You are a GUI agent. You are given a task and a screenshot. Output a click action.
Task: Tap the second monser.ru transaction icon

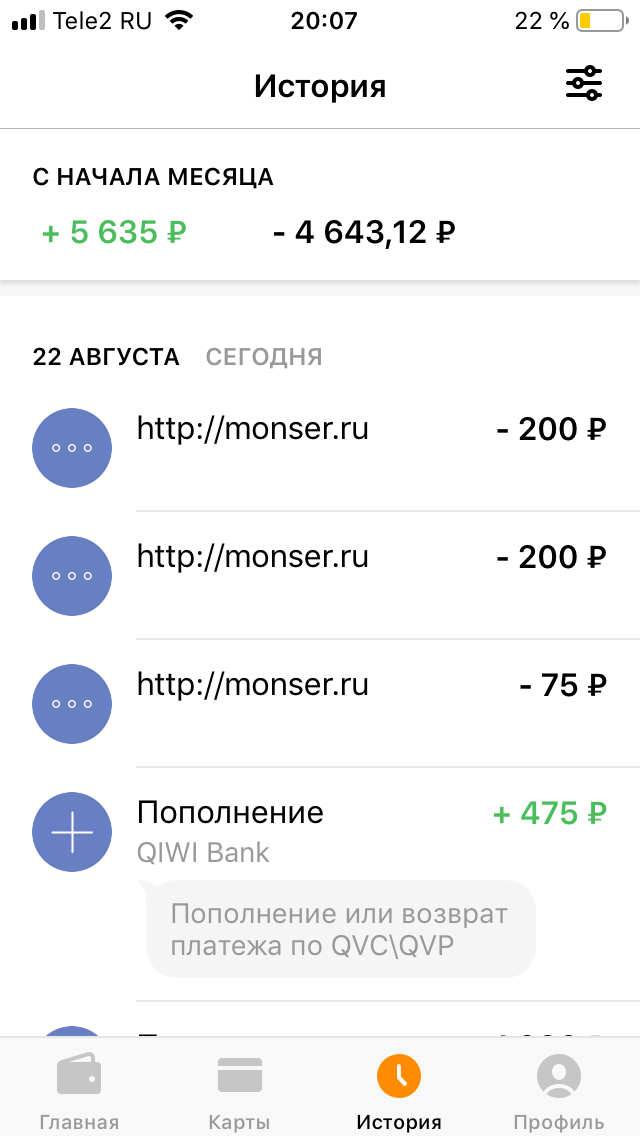click(72, 575)
